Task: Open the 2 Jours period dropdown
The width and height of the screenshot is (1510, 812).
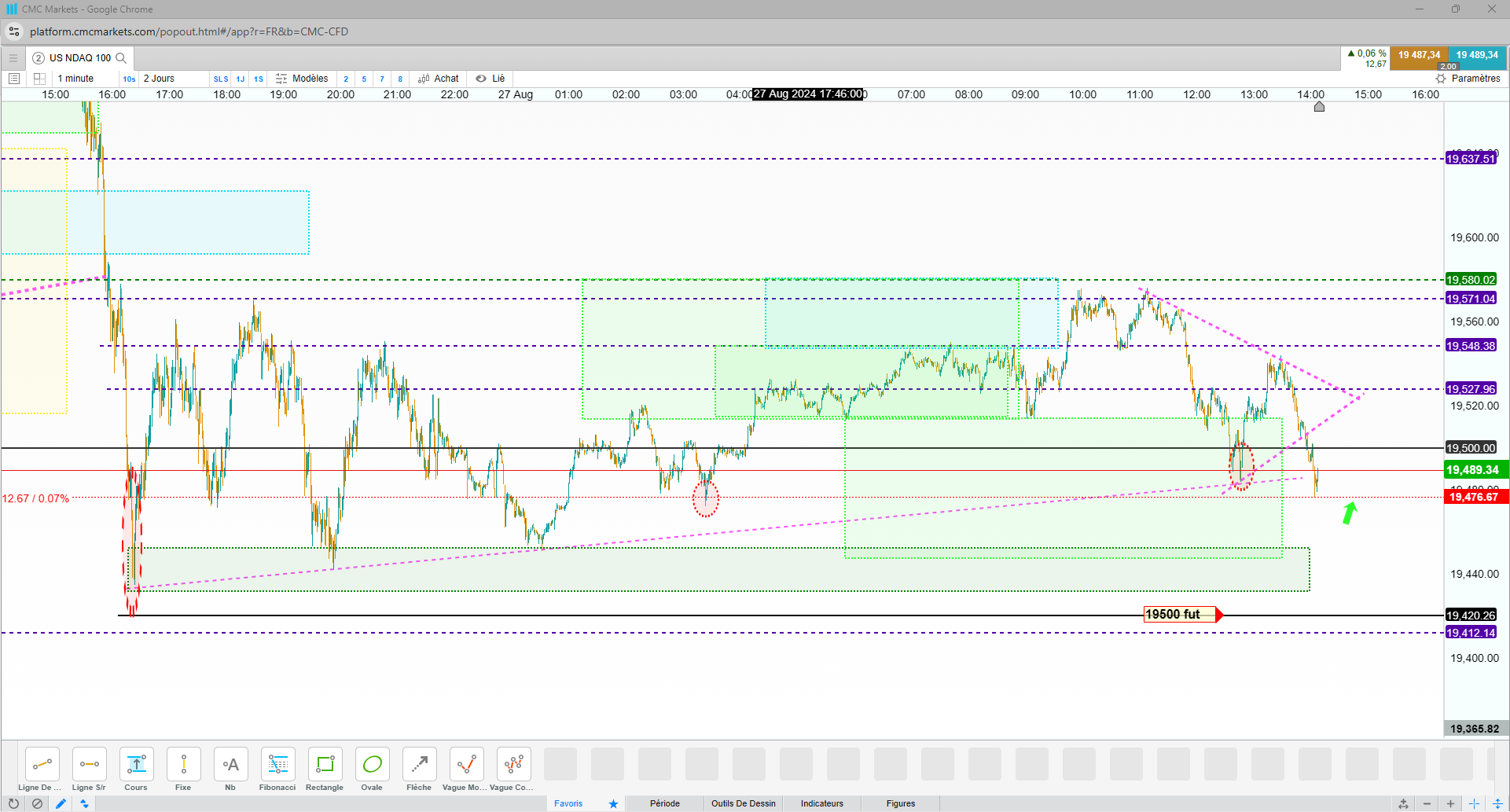Action: click(x=160, y=79)
